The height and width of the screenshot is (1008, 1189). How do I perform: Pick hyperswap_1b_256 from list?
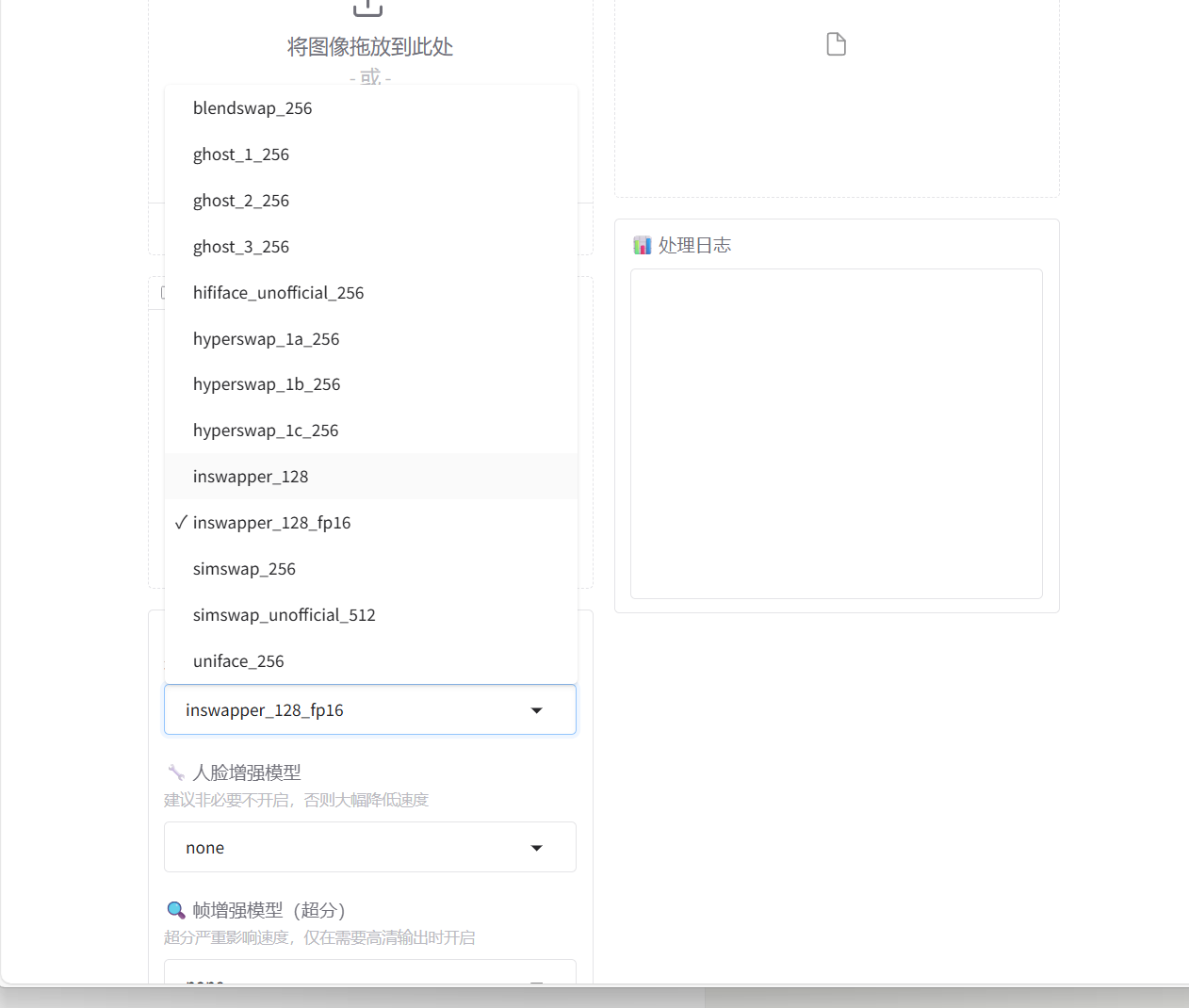click(x=267, y=384)
